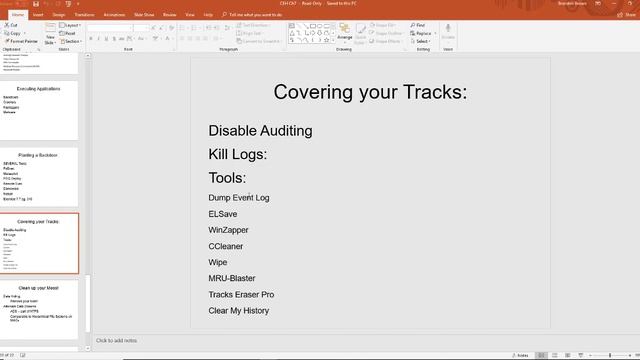Switch to the Home tab
The height and width of the screenshot is (360, 640).
click(x=18, y=15)
